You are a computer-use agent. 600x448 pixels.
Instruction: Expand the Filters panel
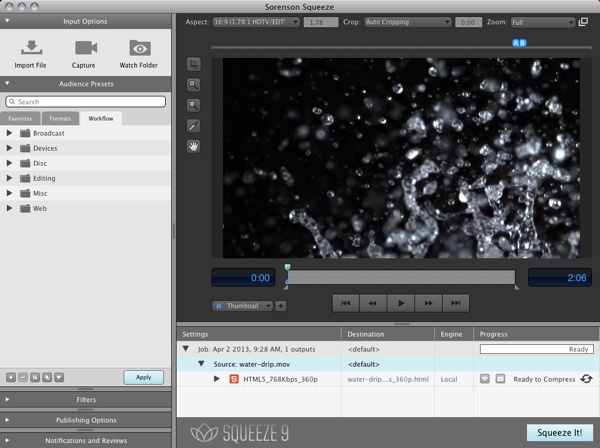point(86,400)
